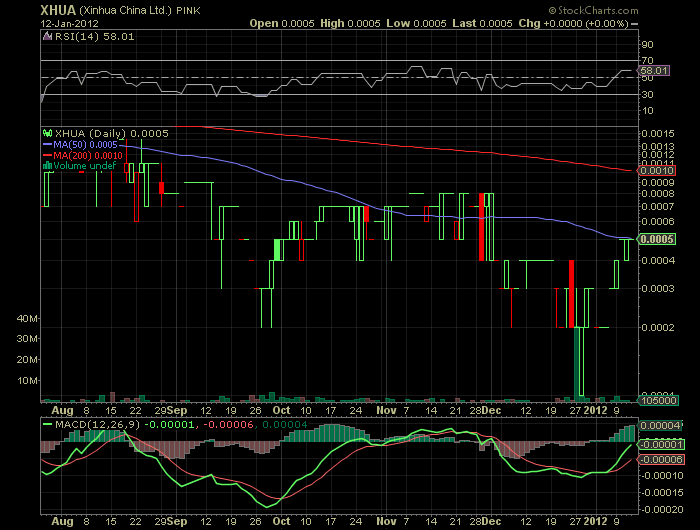The height and width of the screenshot is (530, 700).
Task: Click the PINK exchange label
Action: (x=188, y=11)
